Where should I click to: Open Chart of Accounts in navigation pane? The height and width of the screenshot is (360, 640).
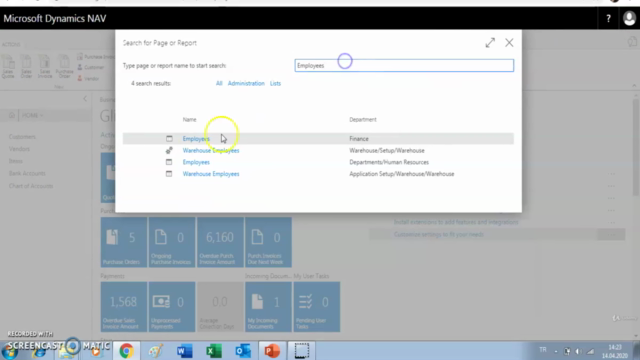[31, 186]
